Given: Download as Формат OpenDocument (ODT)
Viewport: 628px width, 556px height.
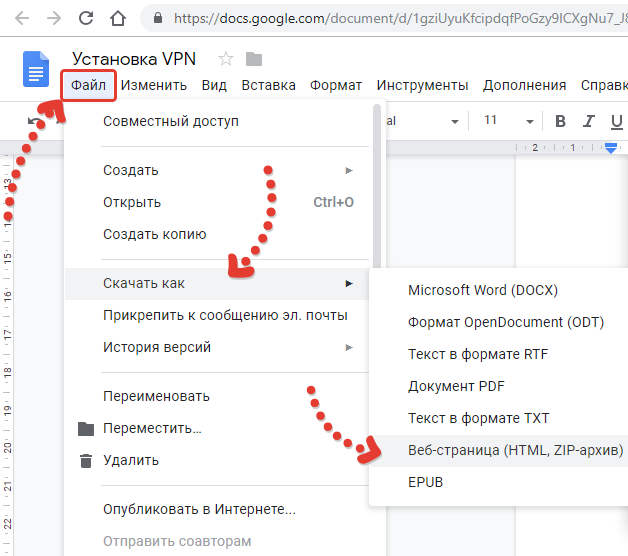Looking at the screenshot, I should [x=498, y=322].
